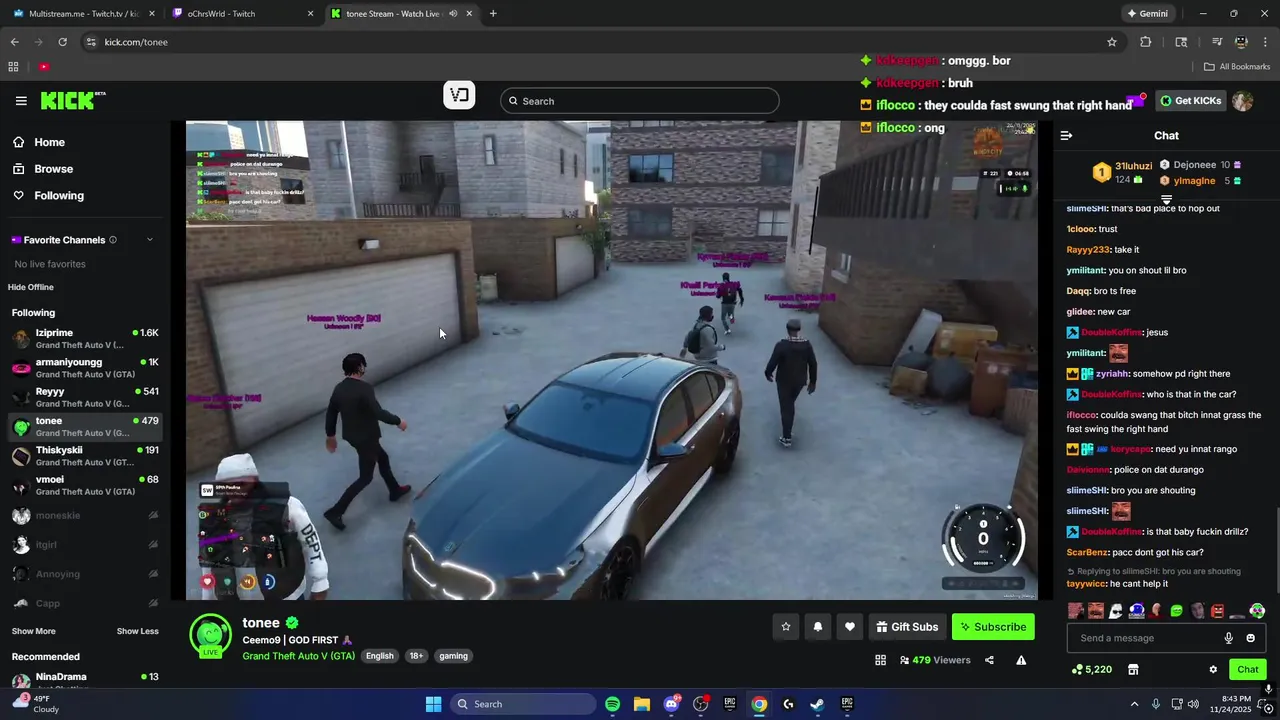Click the Gemini button in Chrome
Image resolution: width=1280 pixels, height=720 pixels.
tap(1147, 14)
